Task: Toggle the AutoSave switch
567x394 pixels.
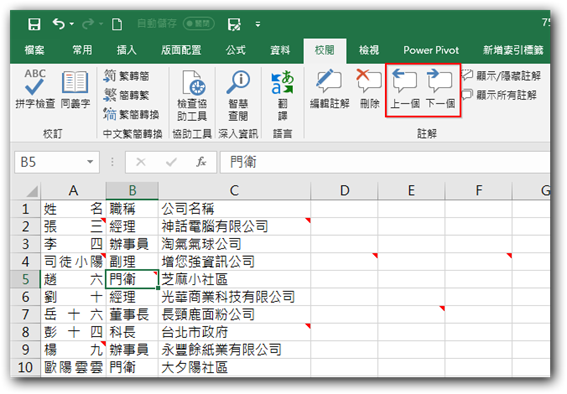Action: pos(199,24)
